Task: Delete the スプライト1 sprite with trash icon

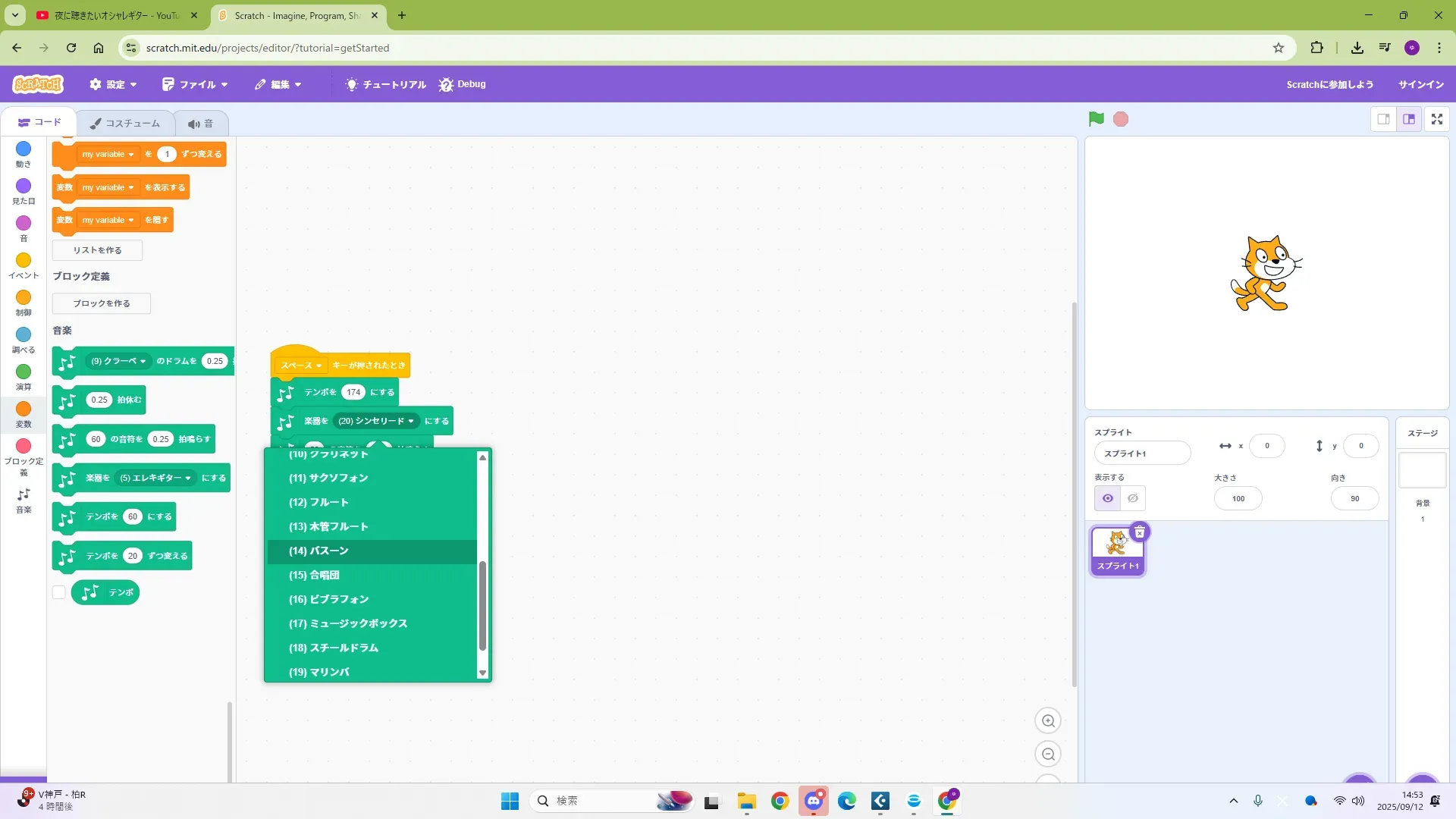Action: point(1139,532)
